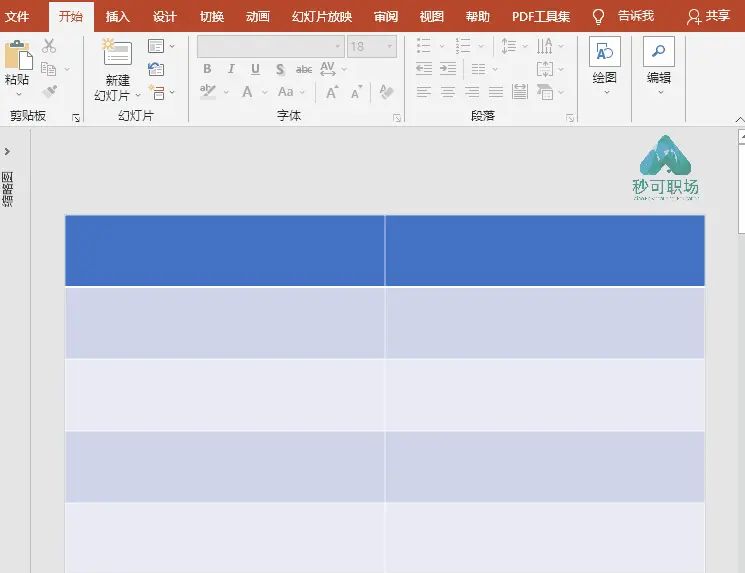The height and width of the screenshot is (573, 745).
Task: Click the New Slide icon
Action: (117, 52)
